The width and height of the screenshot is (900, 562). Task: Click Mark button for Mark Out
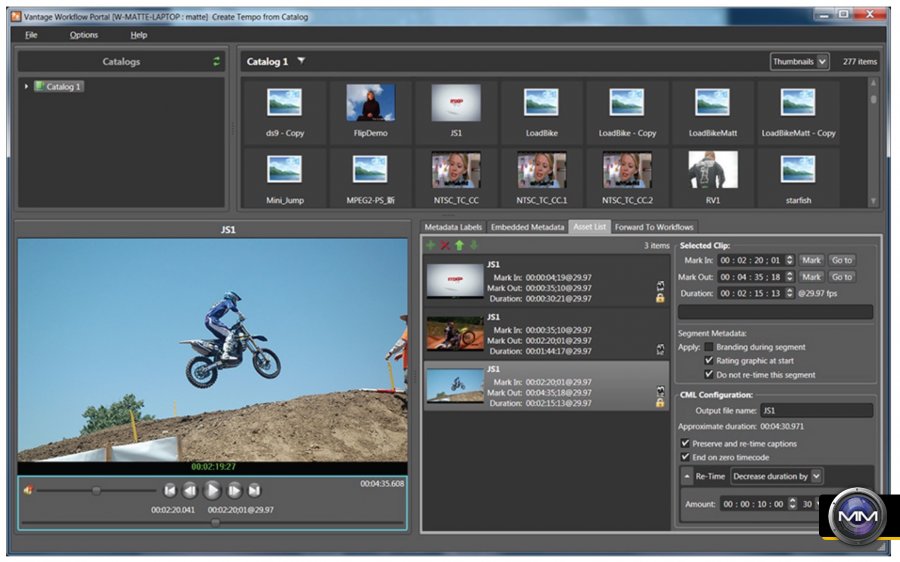[811, 277]
